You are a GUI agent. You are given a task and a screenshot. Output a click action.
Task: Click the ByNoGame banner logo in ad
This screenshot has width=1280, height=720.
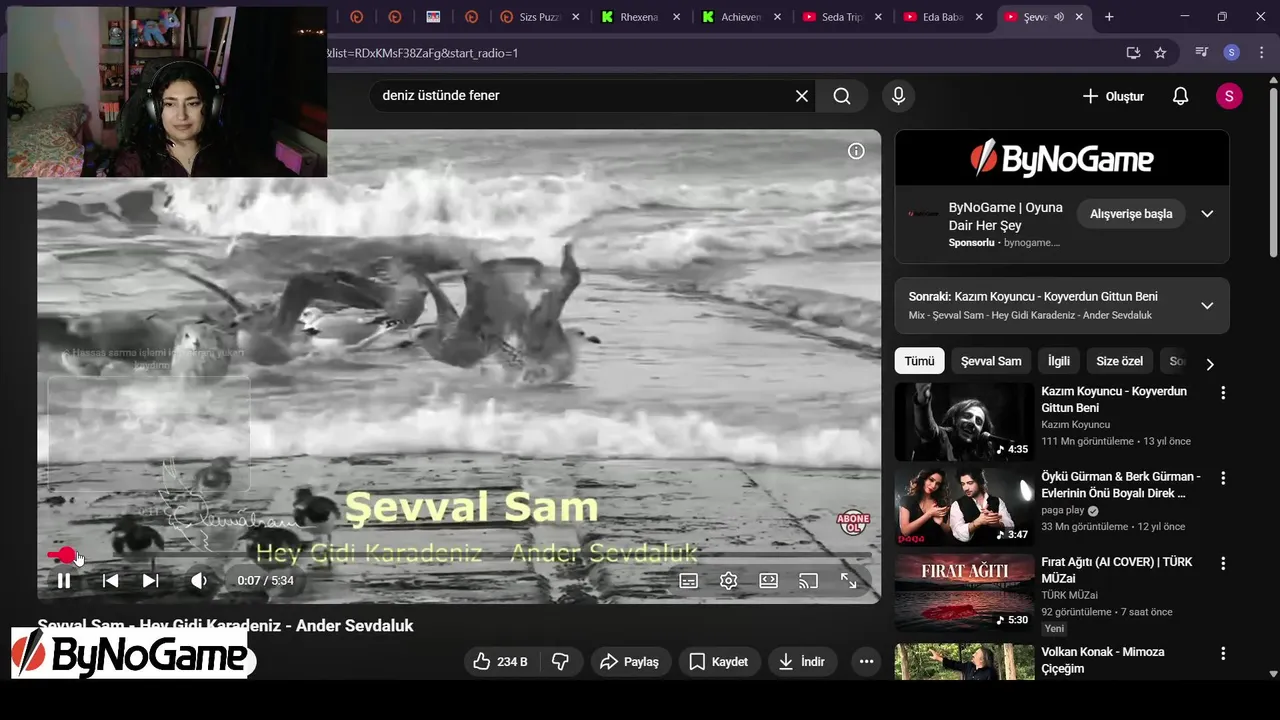click(x=1062, y=158)
